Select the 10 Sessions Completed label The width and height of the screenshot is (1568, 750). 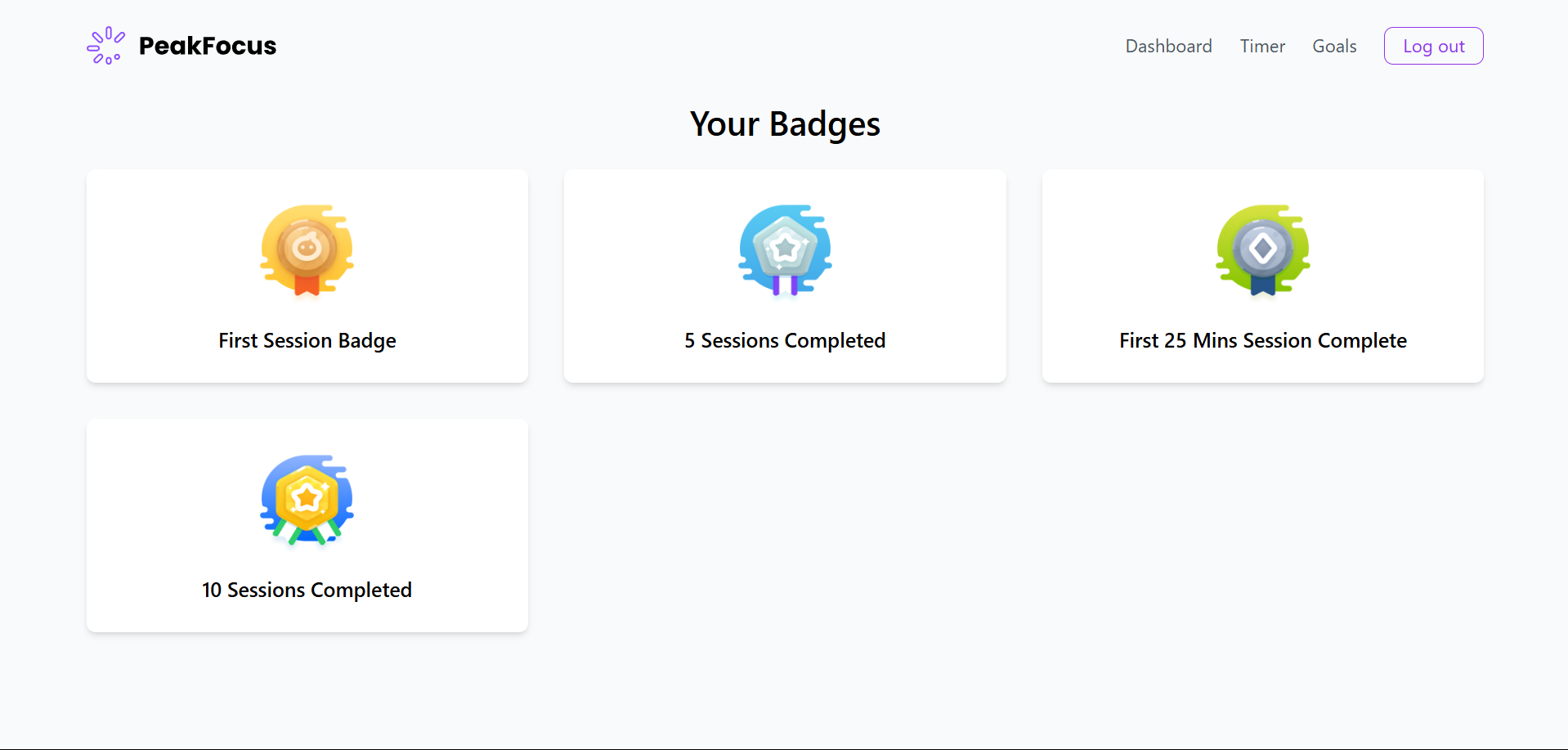(x=307, y=590)
